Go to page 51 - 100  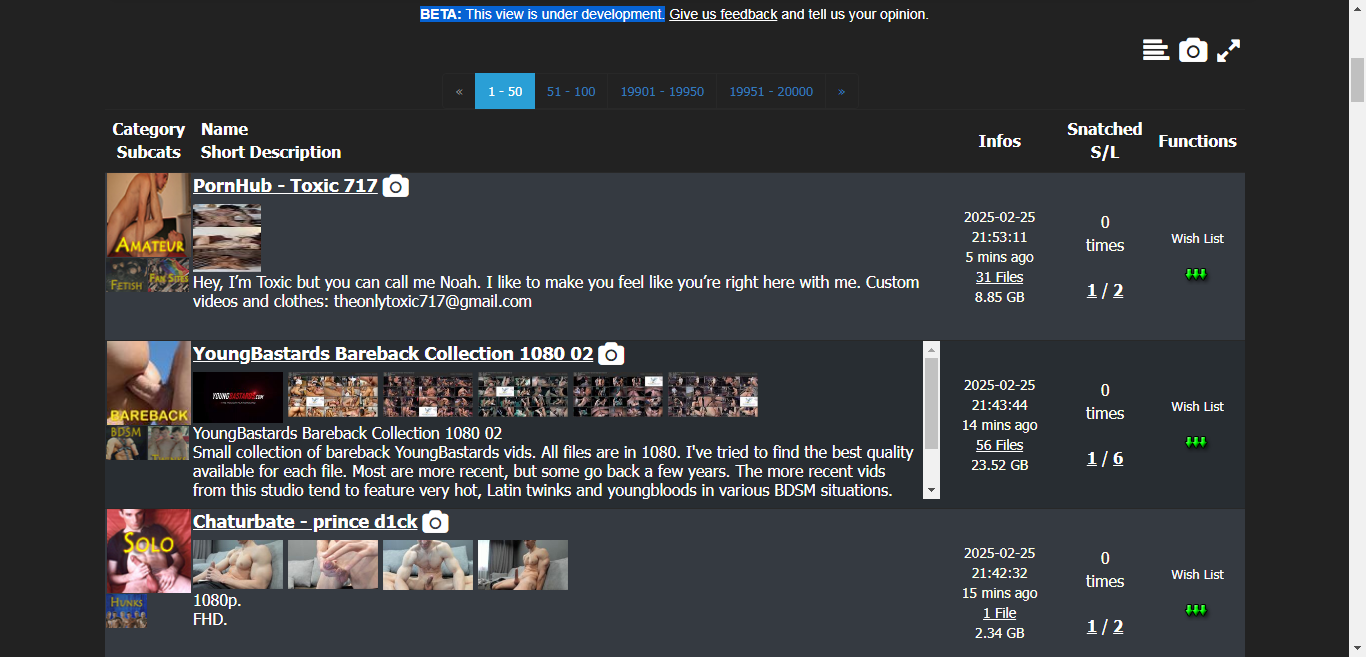coord(571,91)
